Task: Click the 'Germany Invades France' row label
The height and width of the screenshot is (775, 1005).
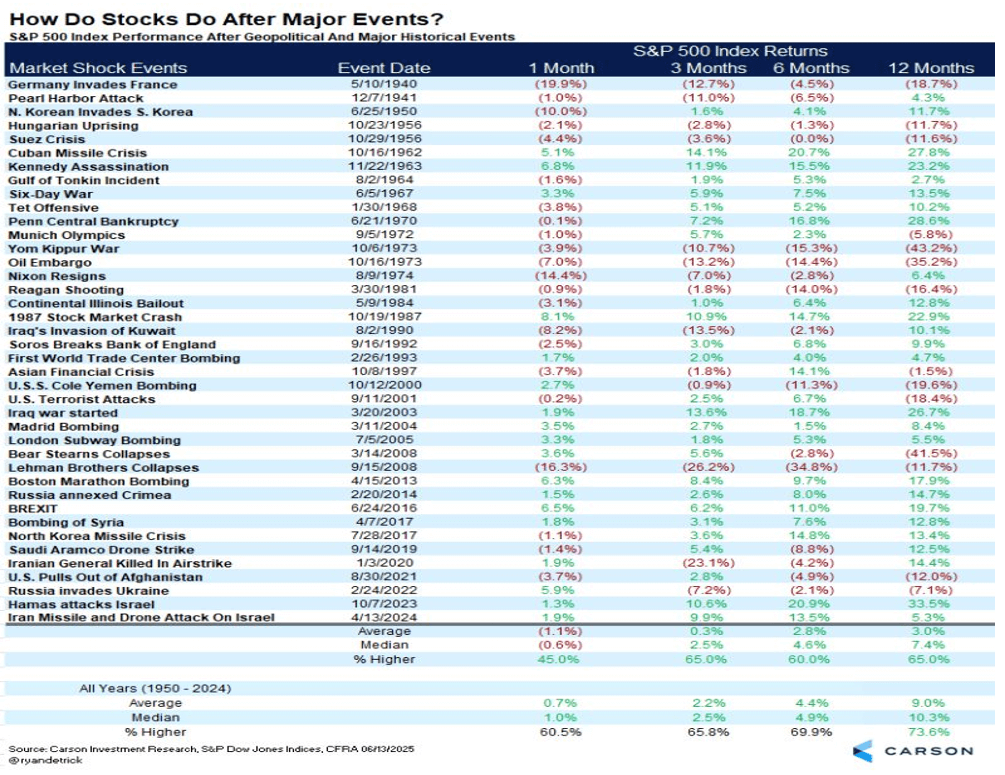Action: (x=92, y=85)
